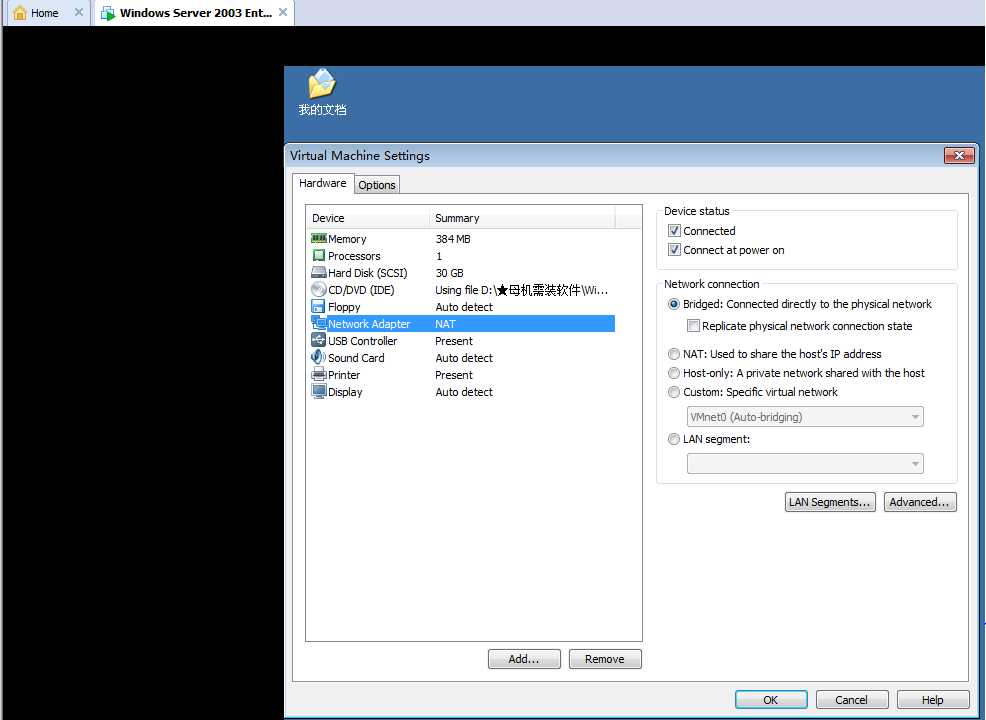Click the Sound Card speaker icon

tap(318, 357)
